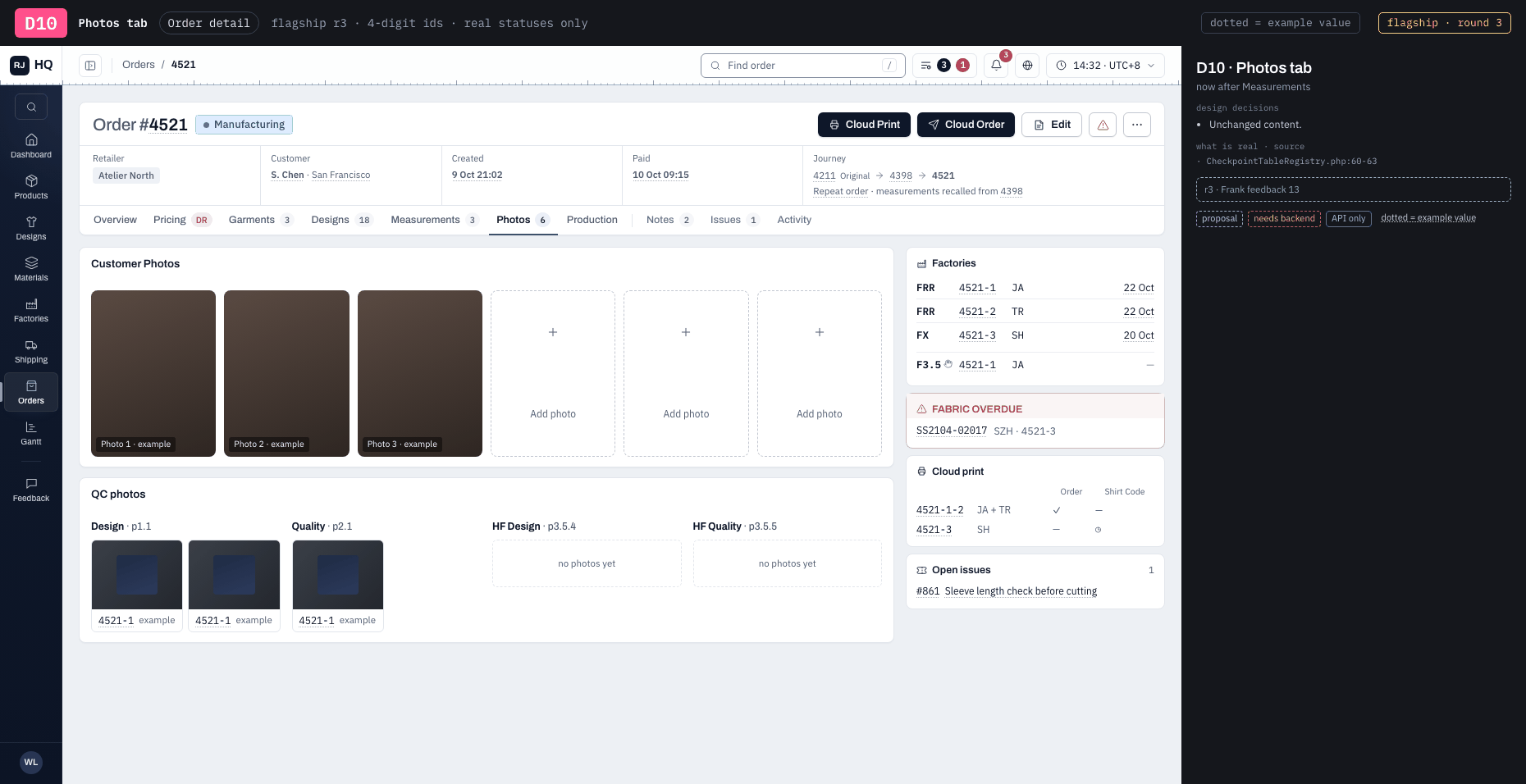Open Products in the sidebar
Image resolution: width=1526 pixels, height=784 pixels.
point(31,187)
